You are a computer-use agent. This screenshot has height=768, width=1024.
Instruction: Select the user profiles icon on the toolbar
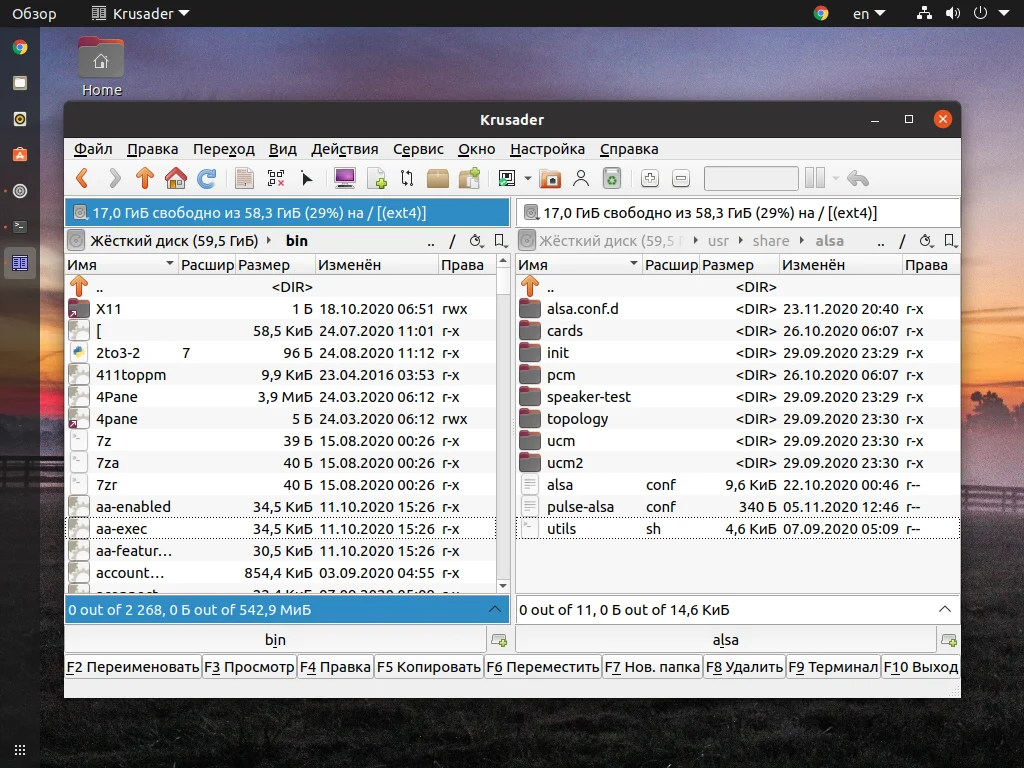click(x=580, y=178)
